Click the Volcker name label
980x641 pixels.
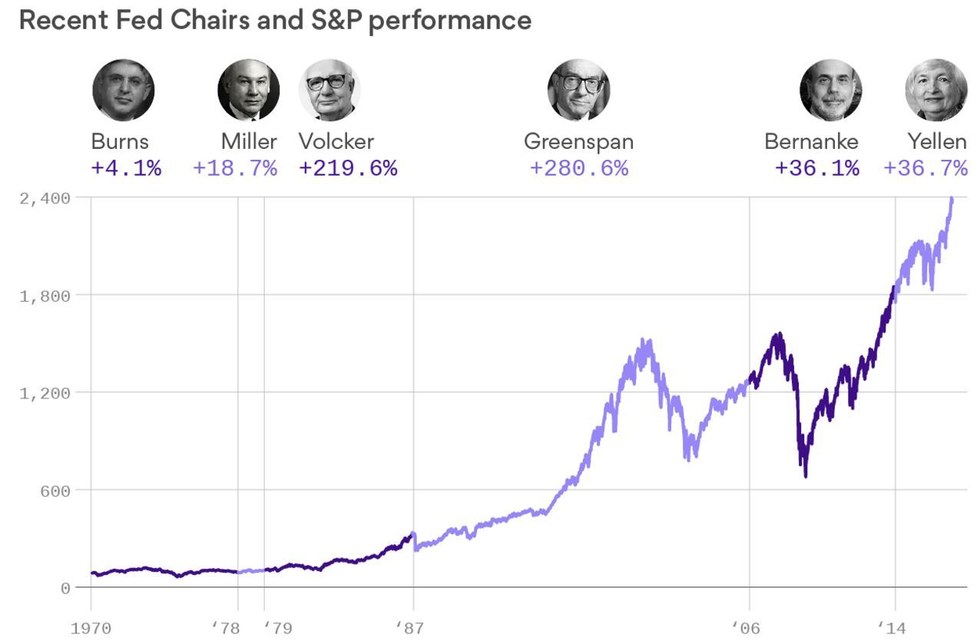click(336, 142)
